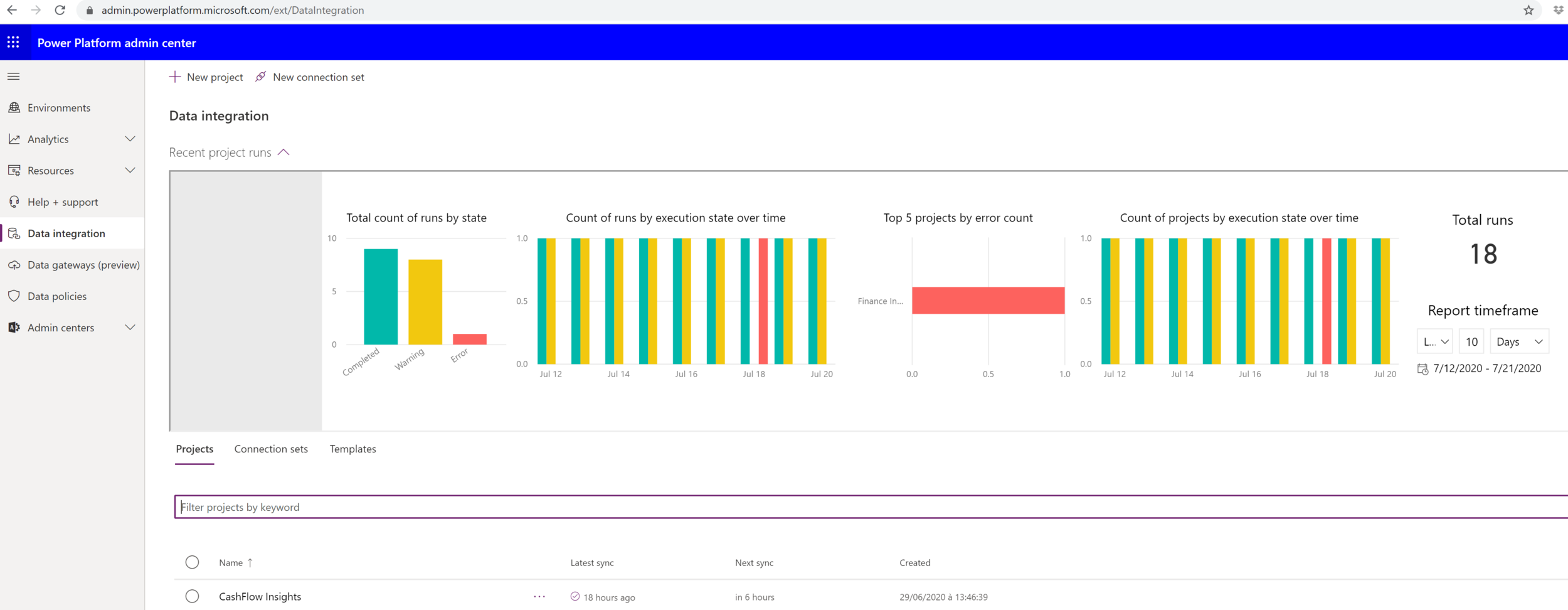This screenshot has width=1568, height=610.
Task: Expand the Admin centers chevron
Action: [130, 328]
